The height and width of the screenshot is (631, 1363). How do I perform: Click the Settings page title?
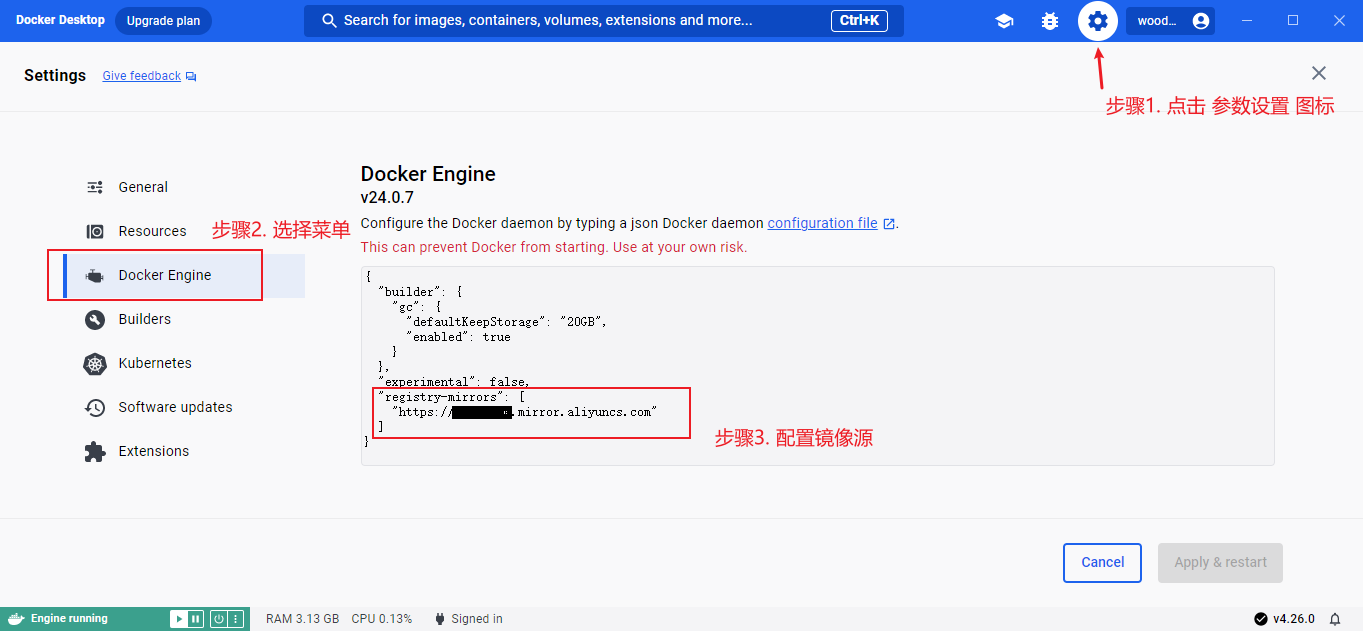click(55, 76)
